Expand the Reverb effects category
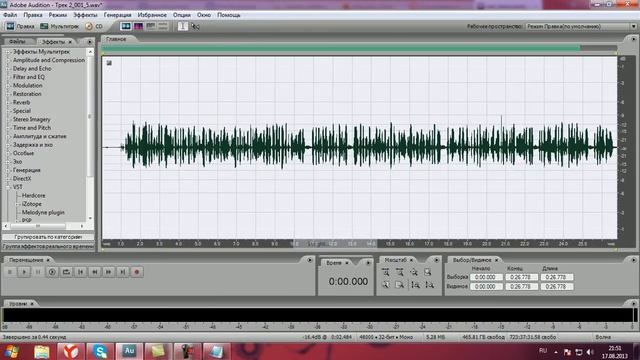The height and width of the screenshot is (360, 640). tap(8, 103)
